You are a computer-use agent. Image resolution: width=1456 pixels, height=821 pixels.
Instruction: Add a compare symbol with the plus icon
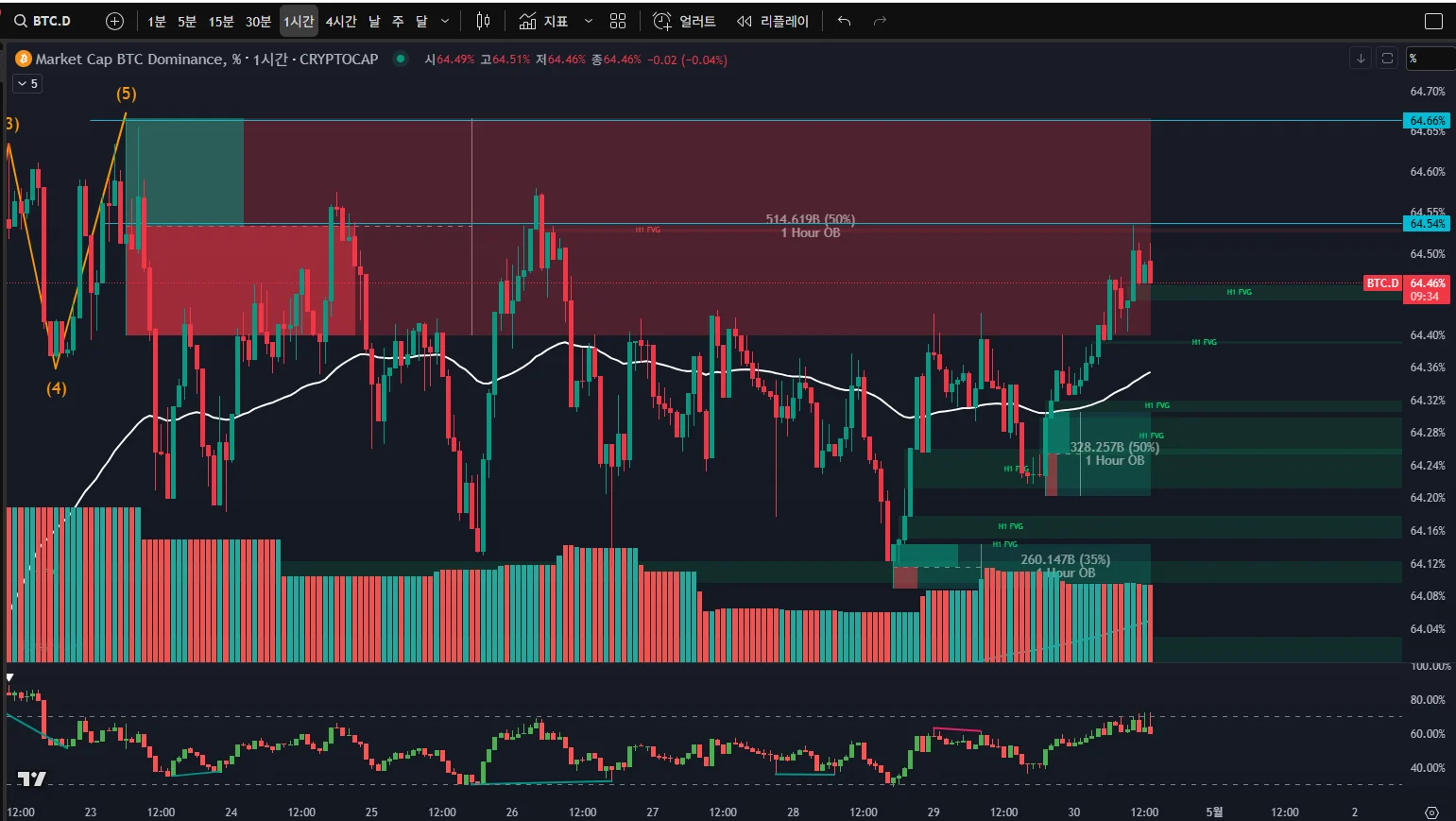click(114, 21)
